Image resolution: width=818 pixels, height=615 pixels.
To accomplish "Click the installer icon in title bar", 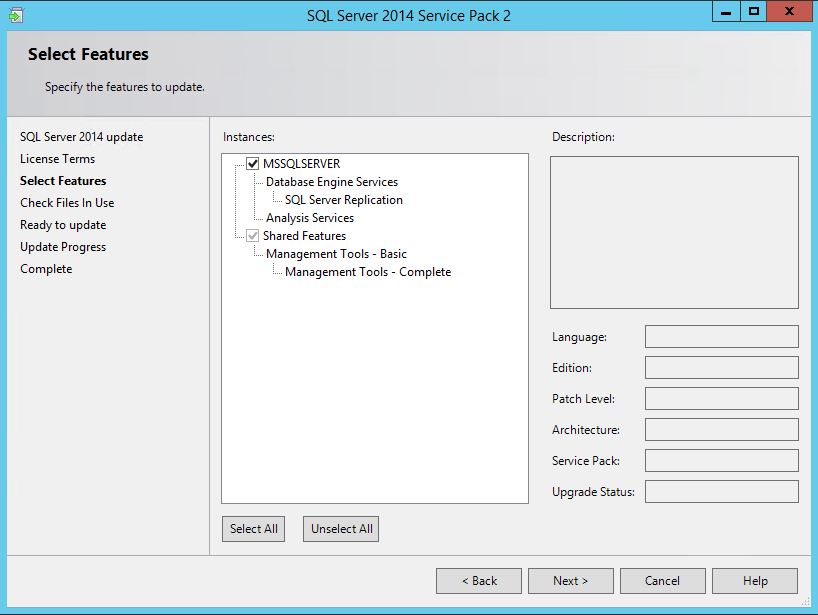I will tap(14, 15).
